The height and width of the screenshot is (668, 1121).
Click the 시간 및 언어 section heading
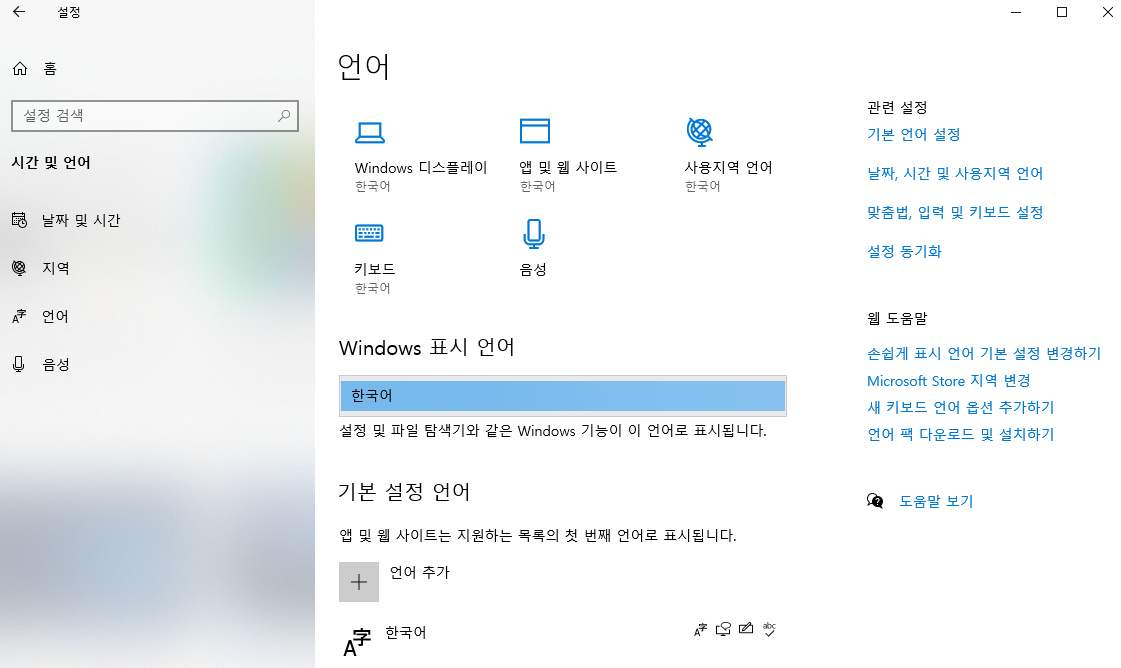pyautogui.click(x=51, y=162)
